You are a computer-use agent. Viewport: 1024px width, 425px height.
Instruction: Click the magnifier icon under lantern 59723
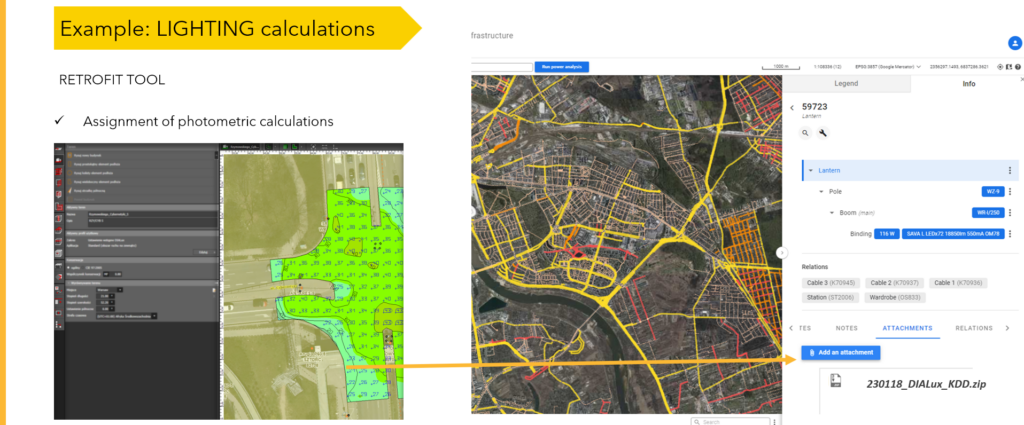click(806, 132)
